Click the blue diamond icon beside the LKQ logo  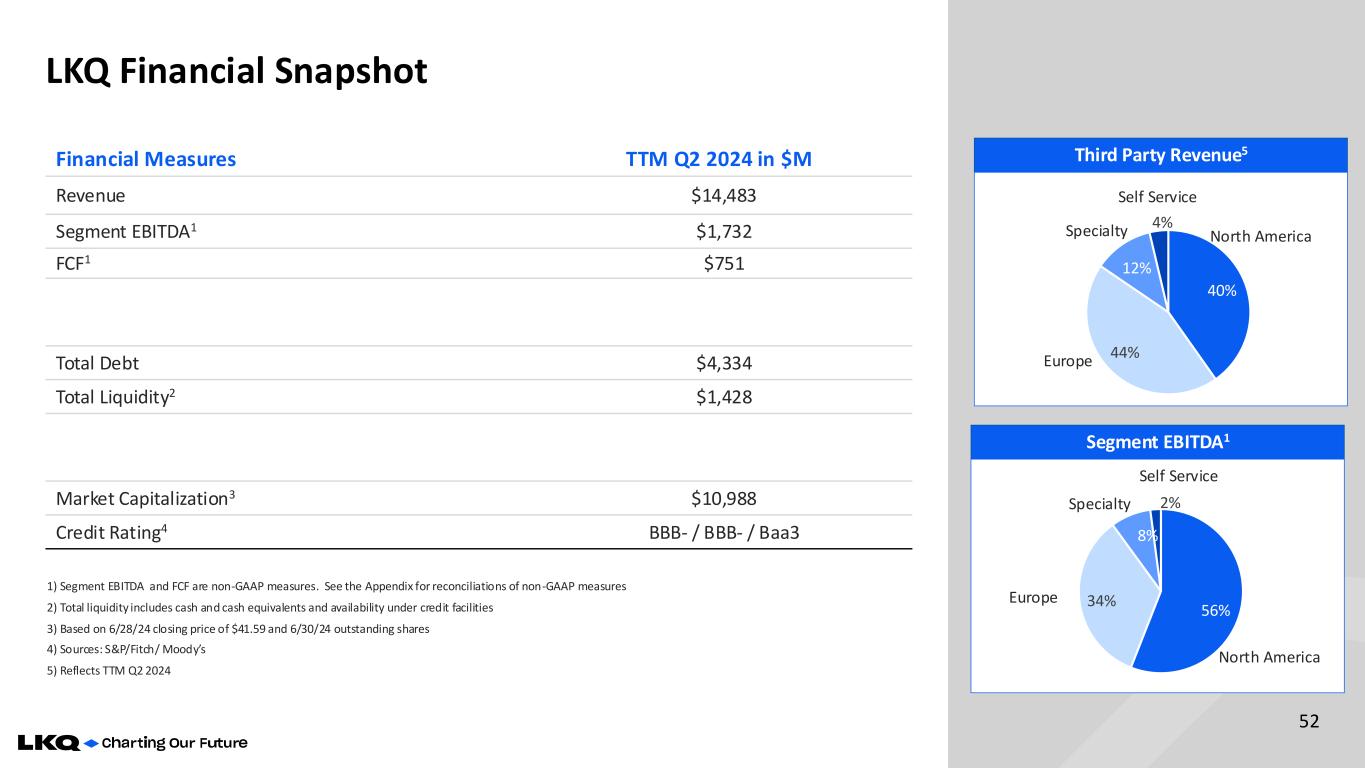91,743
